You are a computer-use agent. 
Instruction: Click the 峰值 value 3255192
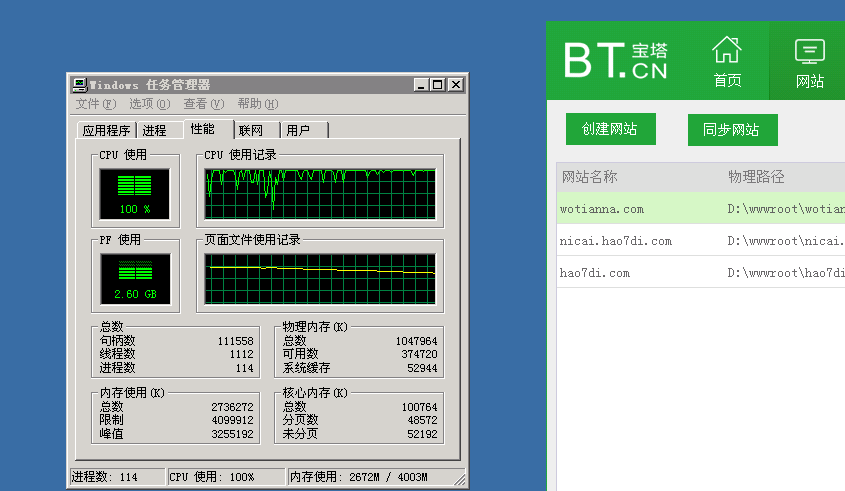tap(232, 434)
